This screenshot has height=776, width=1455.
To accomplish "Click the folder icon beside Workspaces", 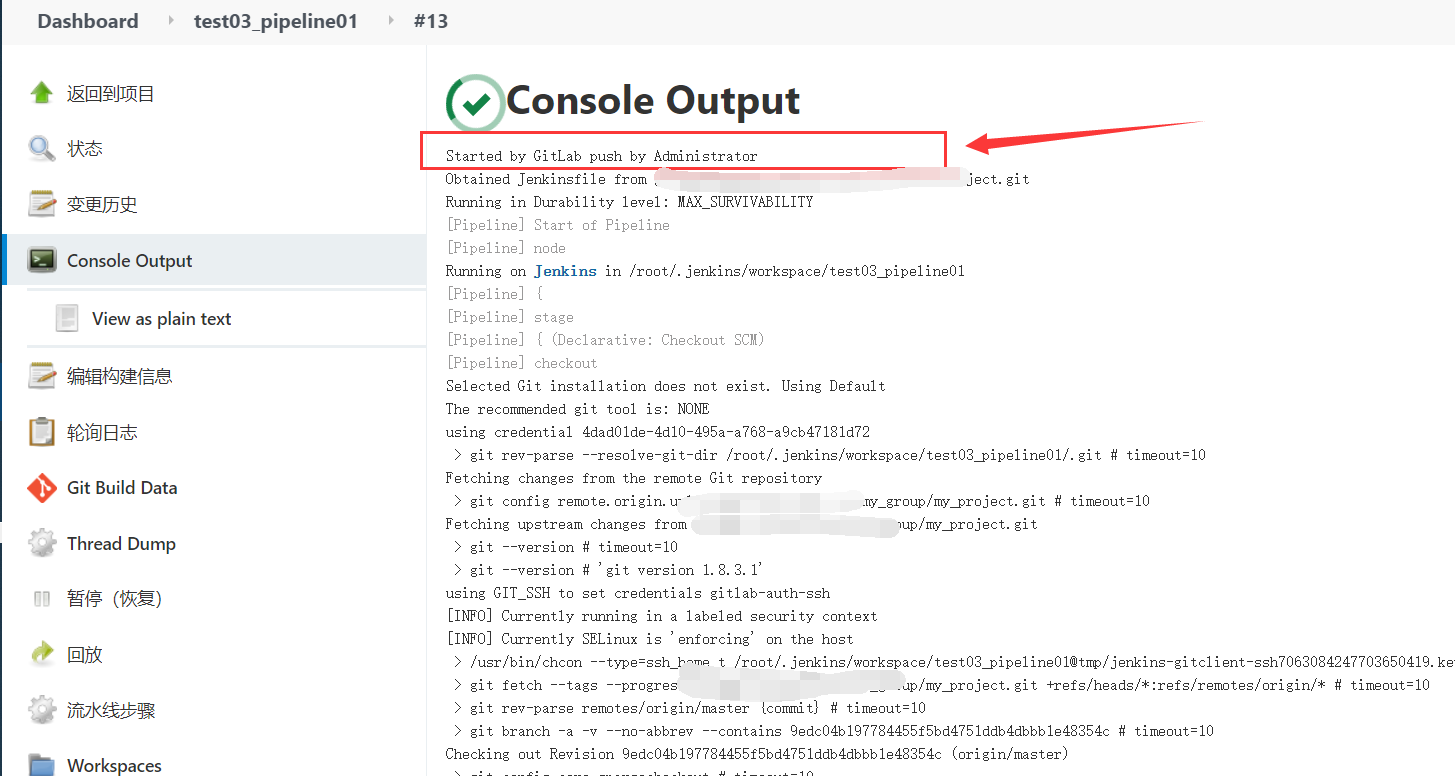I will tap(41, 765).
